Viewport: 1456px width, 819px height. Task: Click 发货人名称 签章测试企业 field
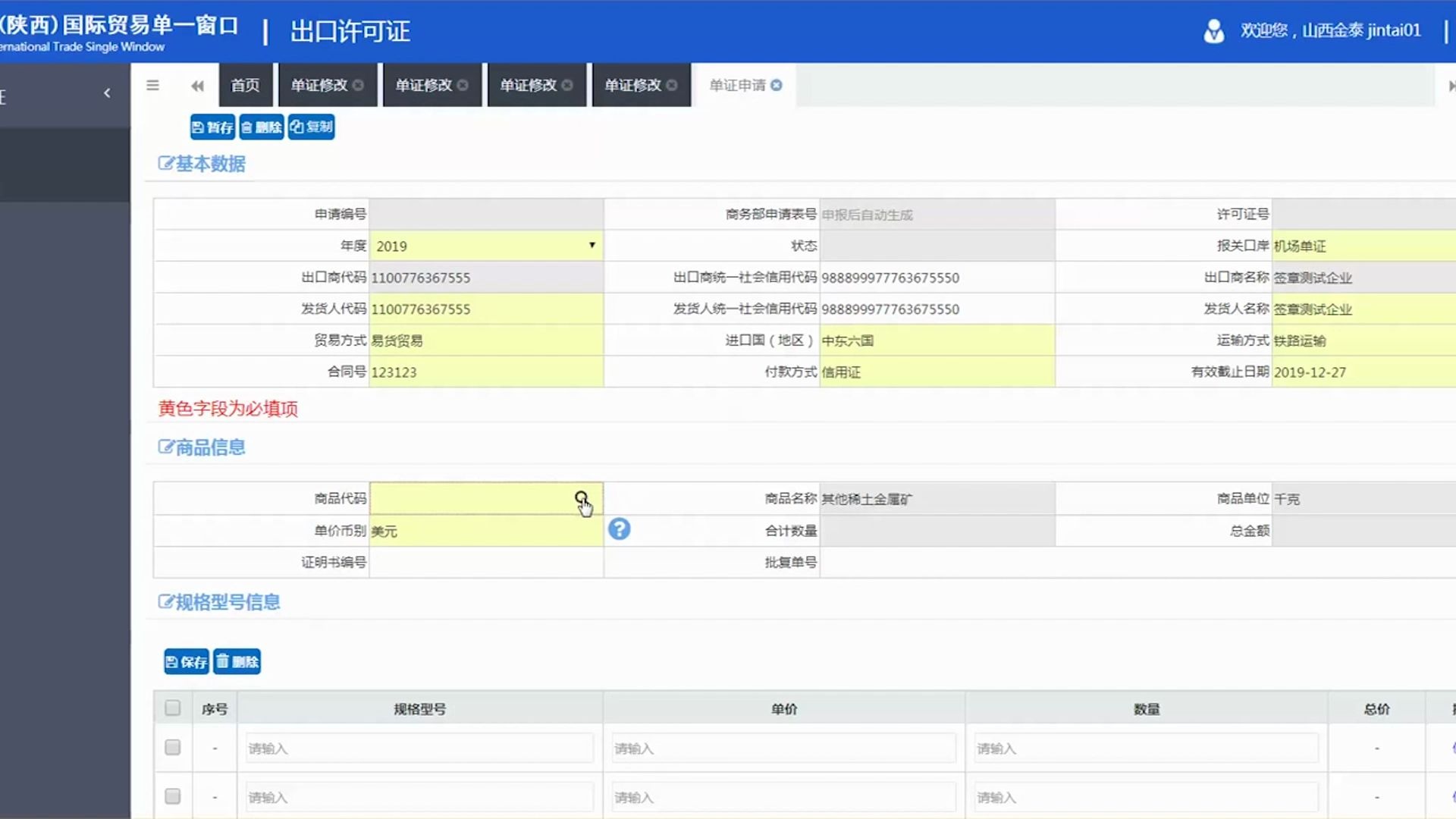point(1364,309)
